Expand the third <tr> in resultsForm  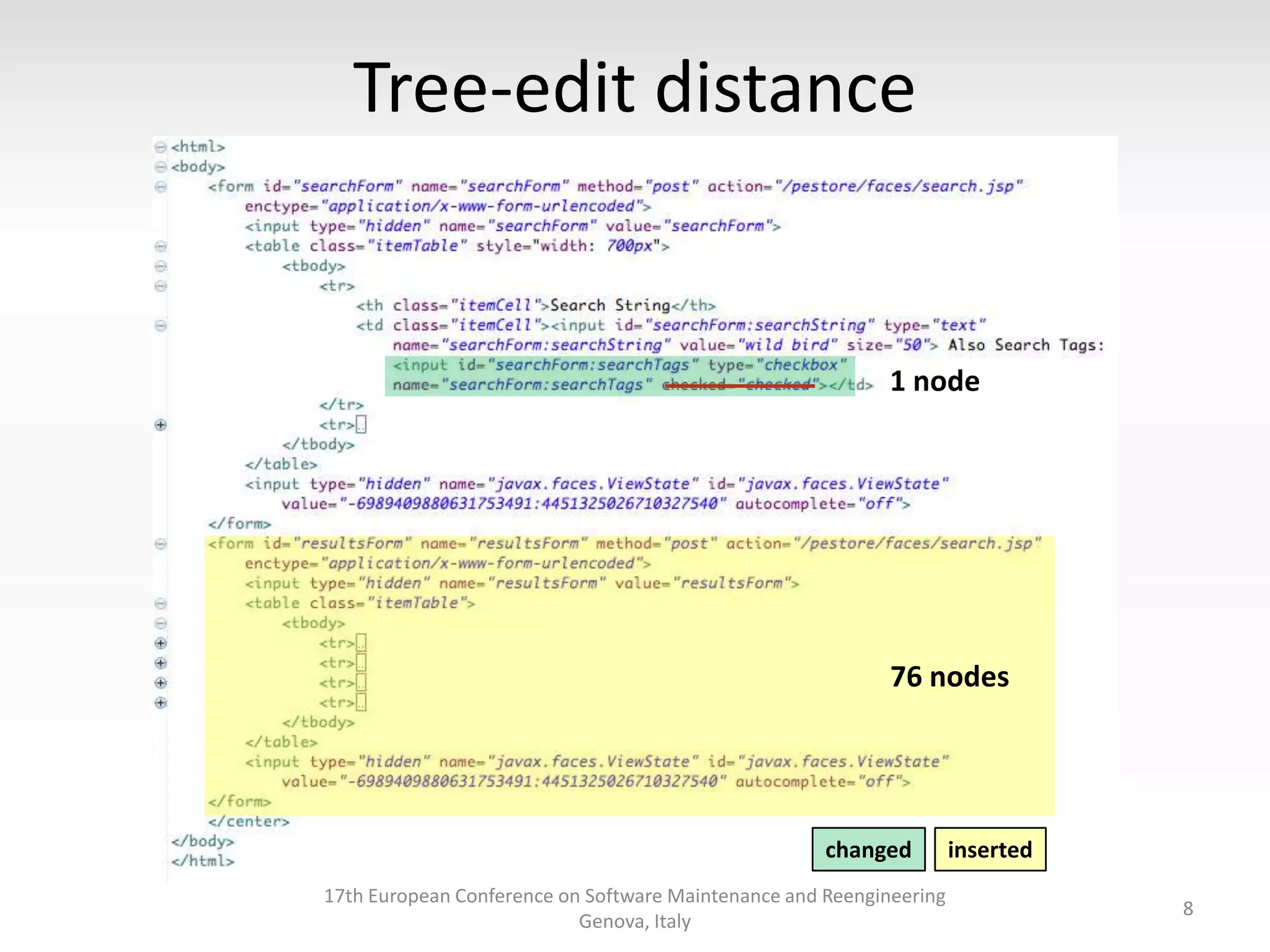pos(161,682)
